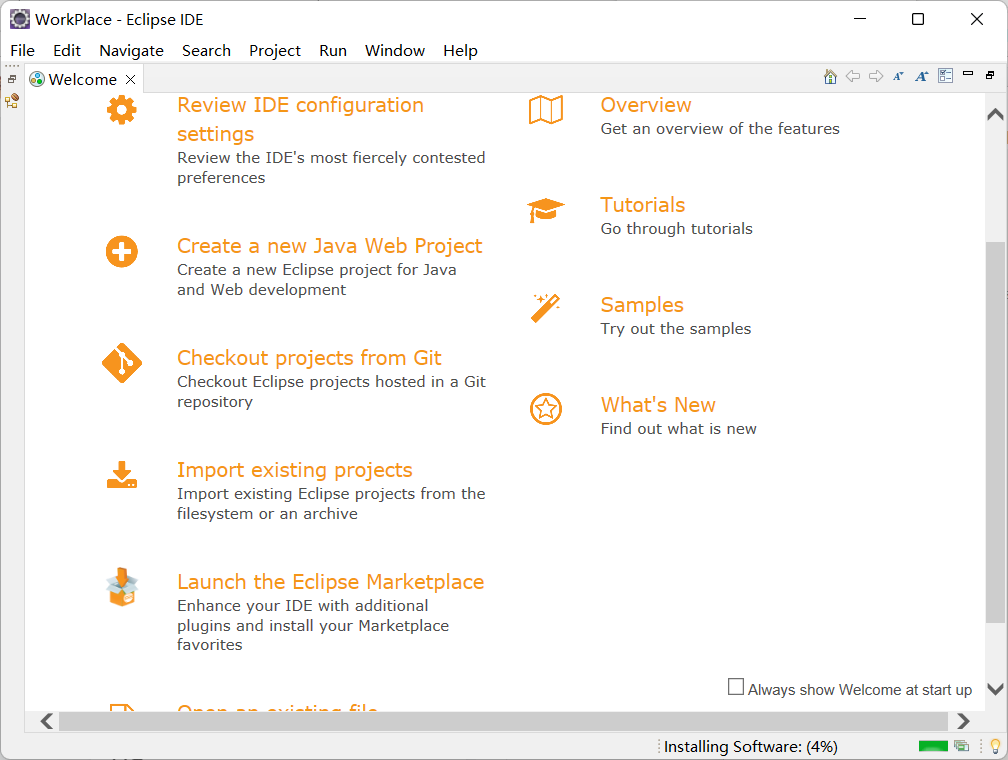Close the Welcome tab

click(130, 79)
